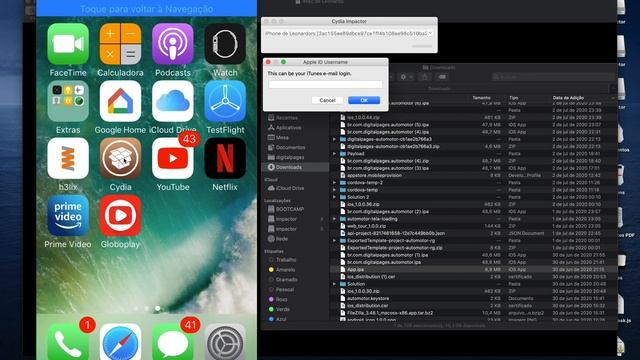Image resolution: width=640 pixels, height=360 pixels.
Task: Click Cancel in the Apple ID Username dialog
Action: click(327, 100)
